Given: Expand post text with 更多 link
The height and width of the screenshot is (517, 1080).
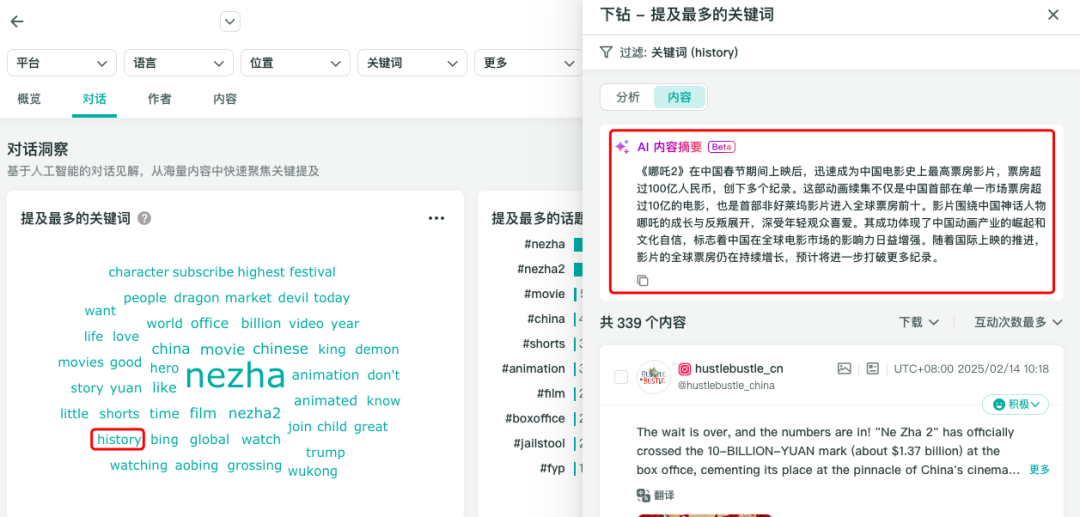Looking at the screenshot, I should tap(1039, 469).
